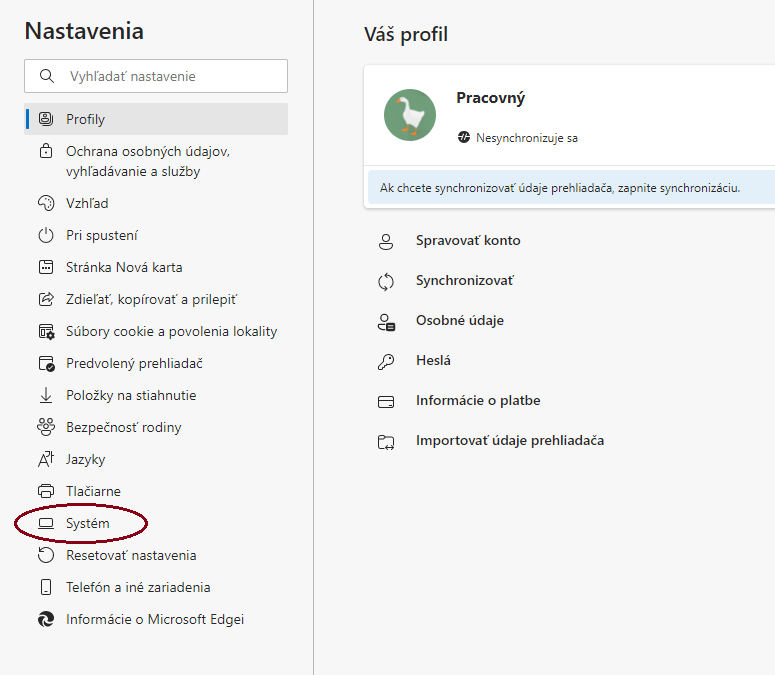Open the goose profile avatar picture
The image size is (775, 675).
pos(410,115)
